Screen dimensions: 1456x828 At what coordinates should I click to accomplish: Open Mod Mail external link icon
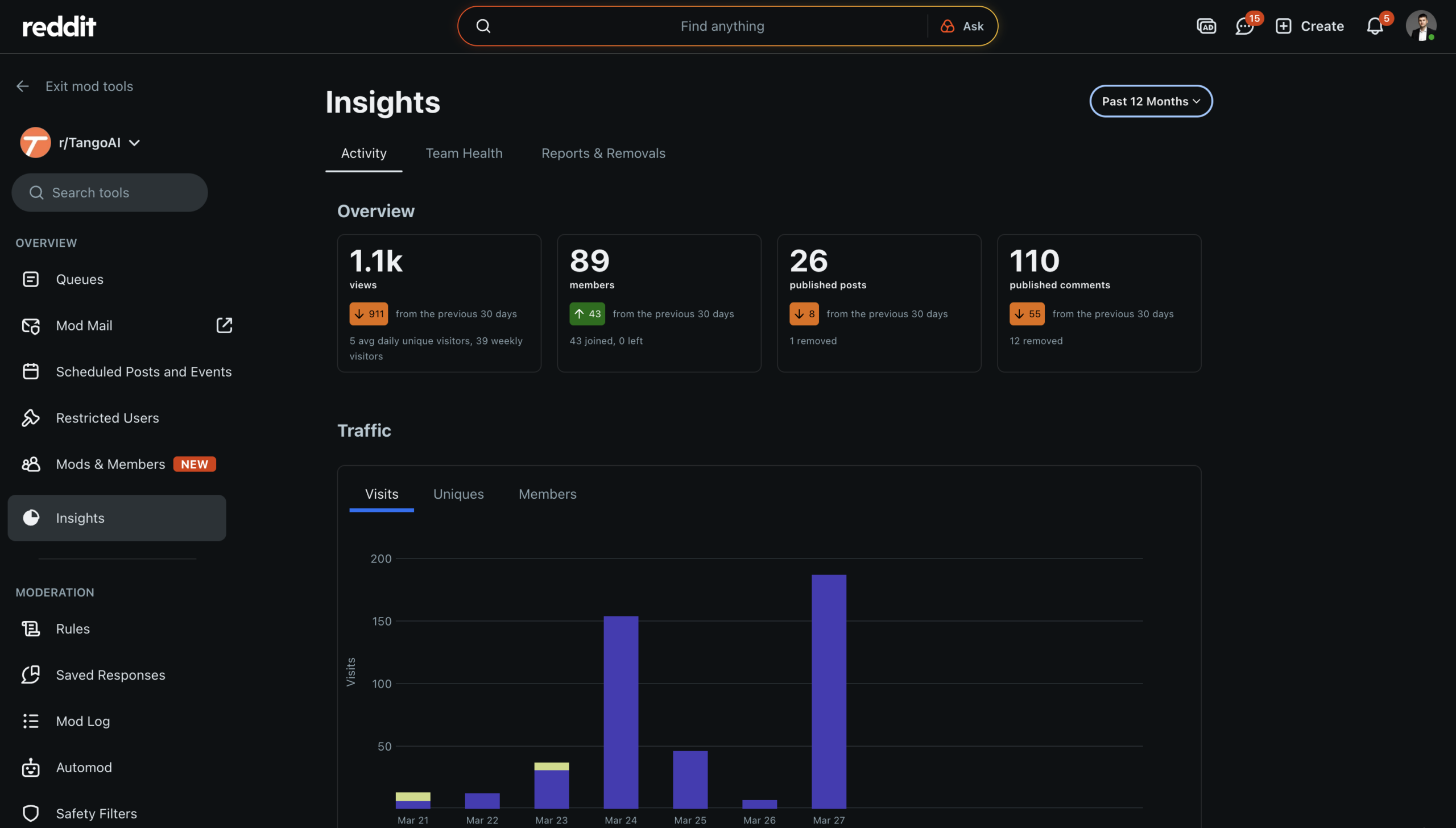click(x=224, y=325)
